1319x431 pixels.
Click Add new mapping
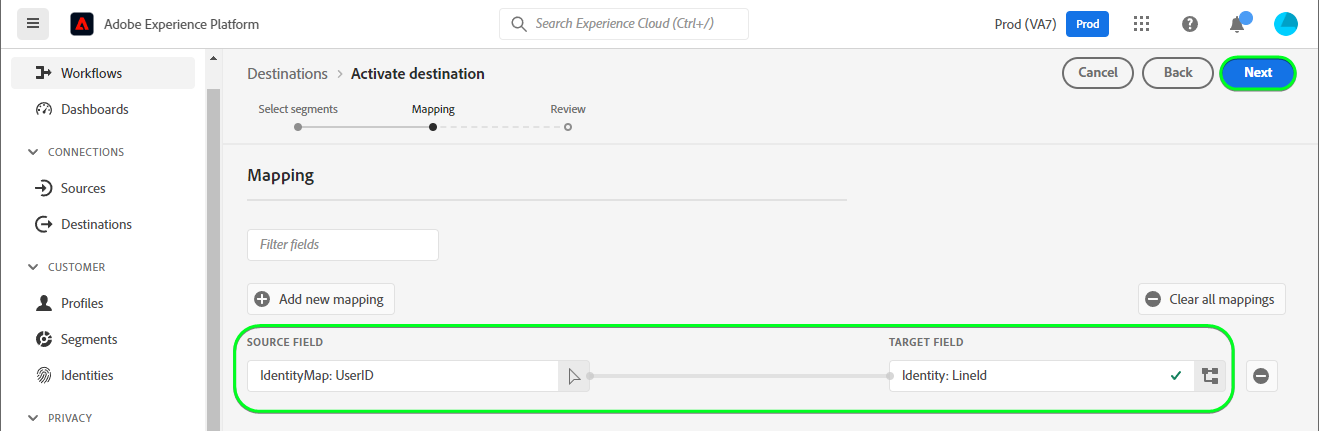pyautogui.click(x=321, y=299)
